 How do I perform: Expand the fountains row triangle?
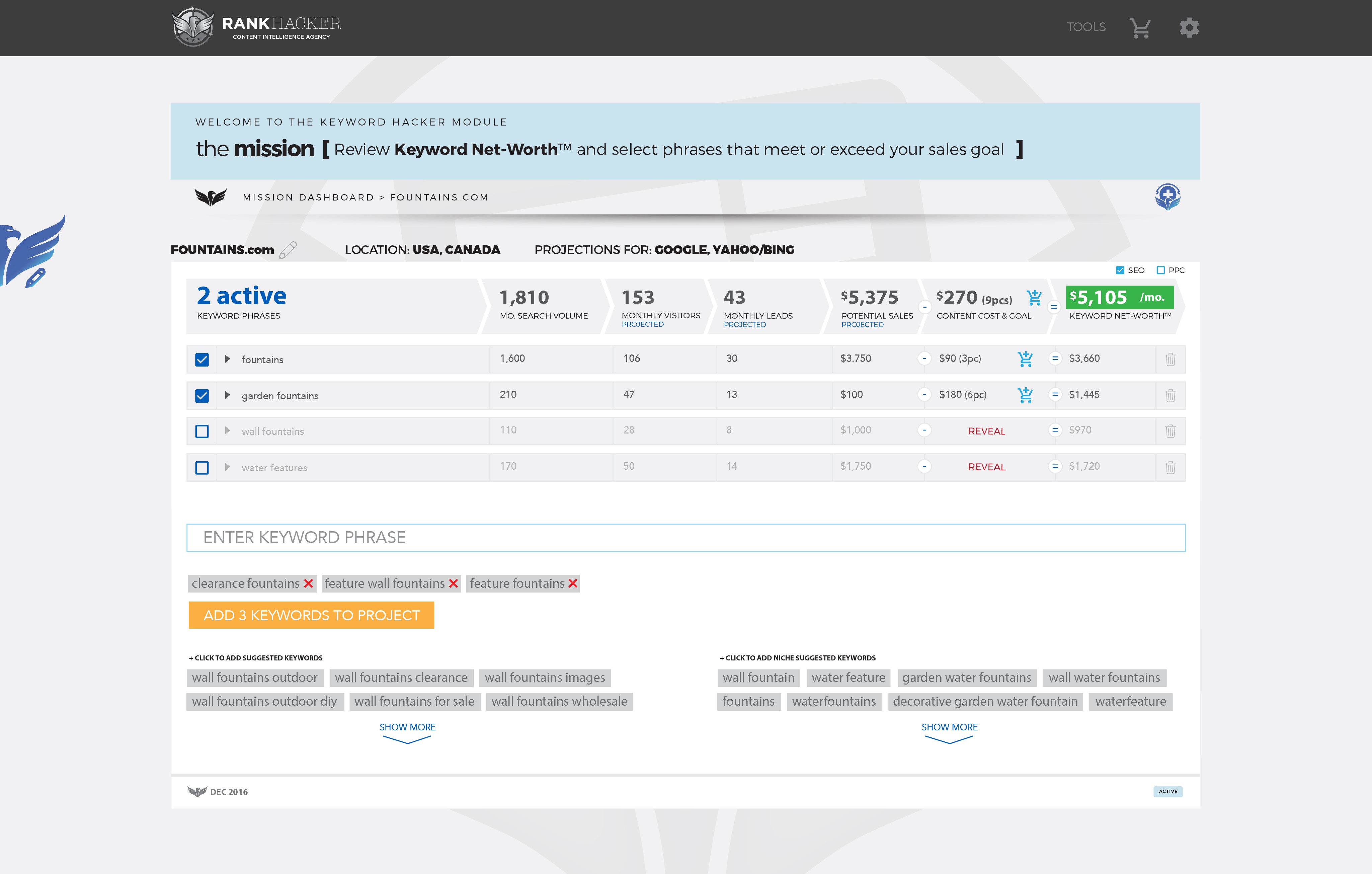click(227, 359)
